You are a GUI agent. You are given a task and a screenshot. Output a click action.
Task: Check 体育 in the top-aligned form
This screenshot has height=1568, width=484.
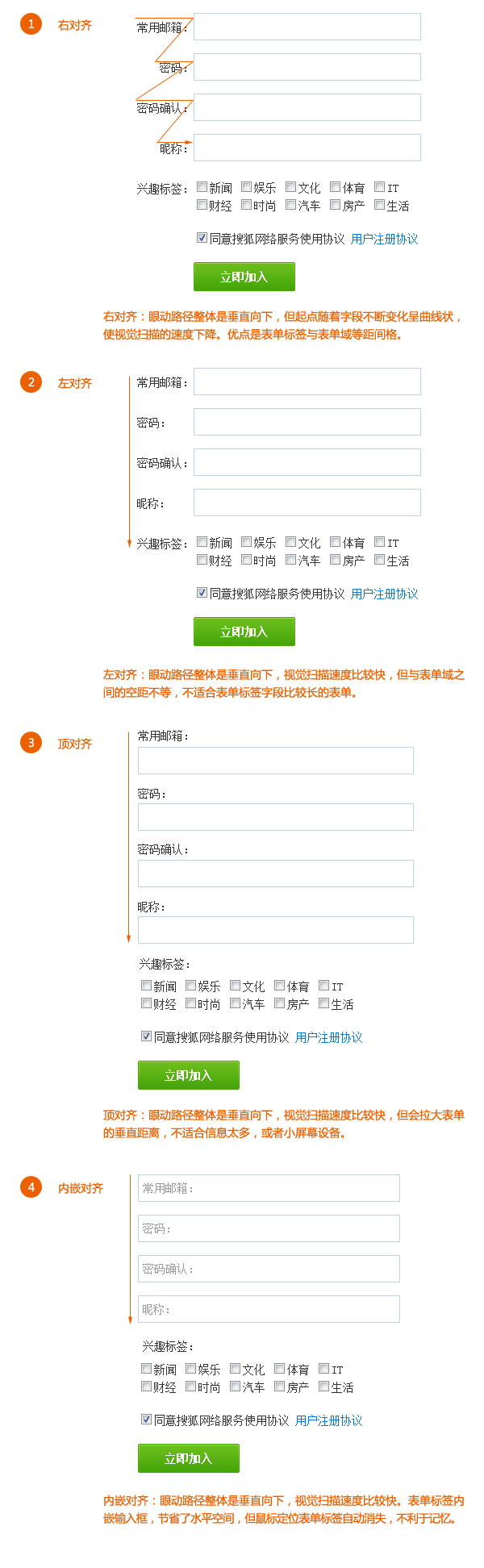click(280, 986)
